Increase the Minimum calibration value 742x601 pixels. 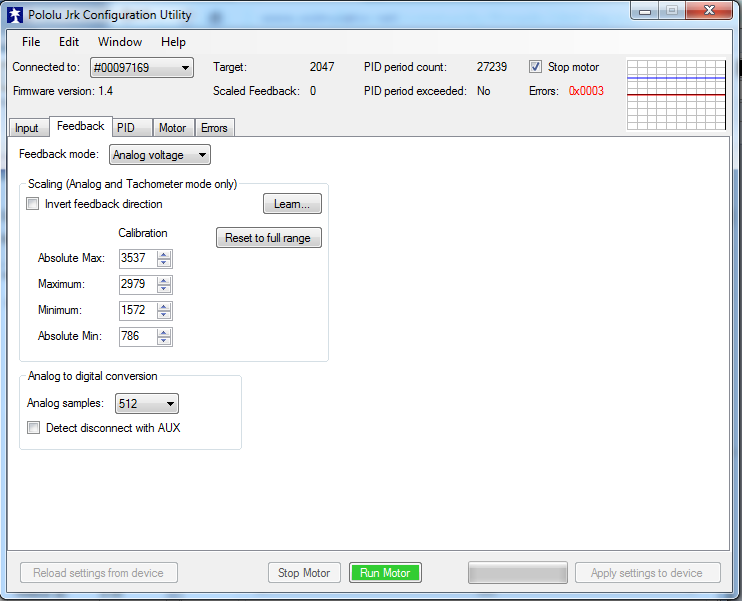164,307
